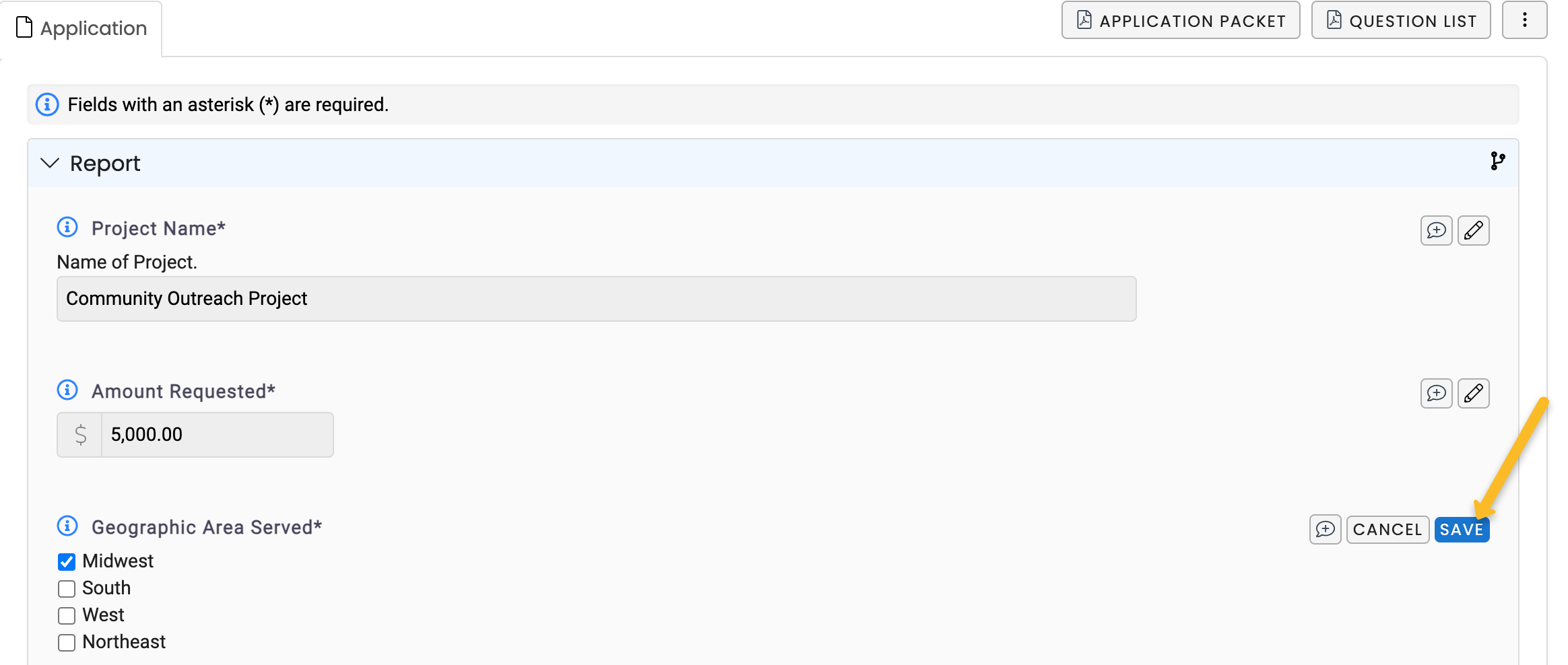This screenshot has width=1568, height=665.
Task: Enable the Northeast checkbox
Action: coord(67,642)
